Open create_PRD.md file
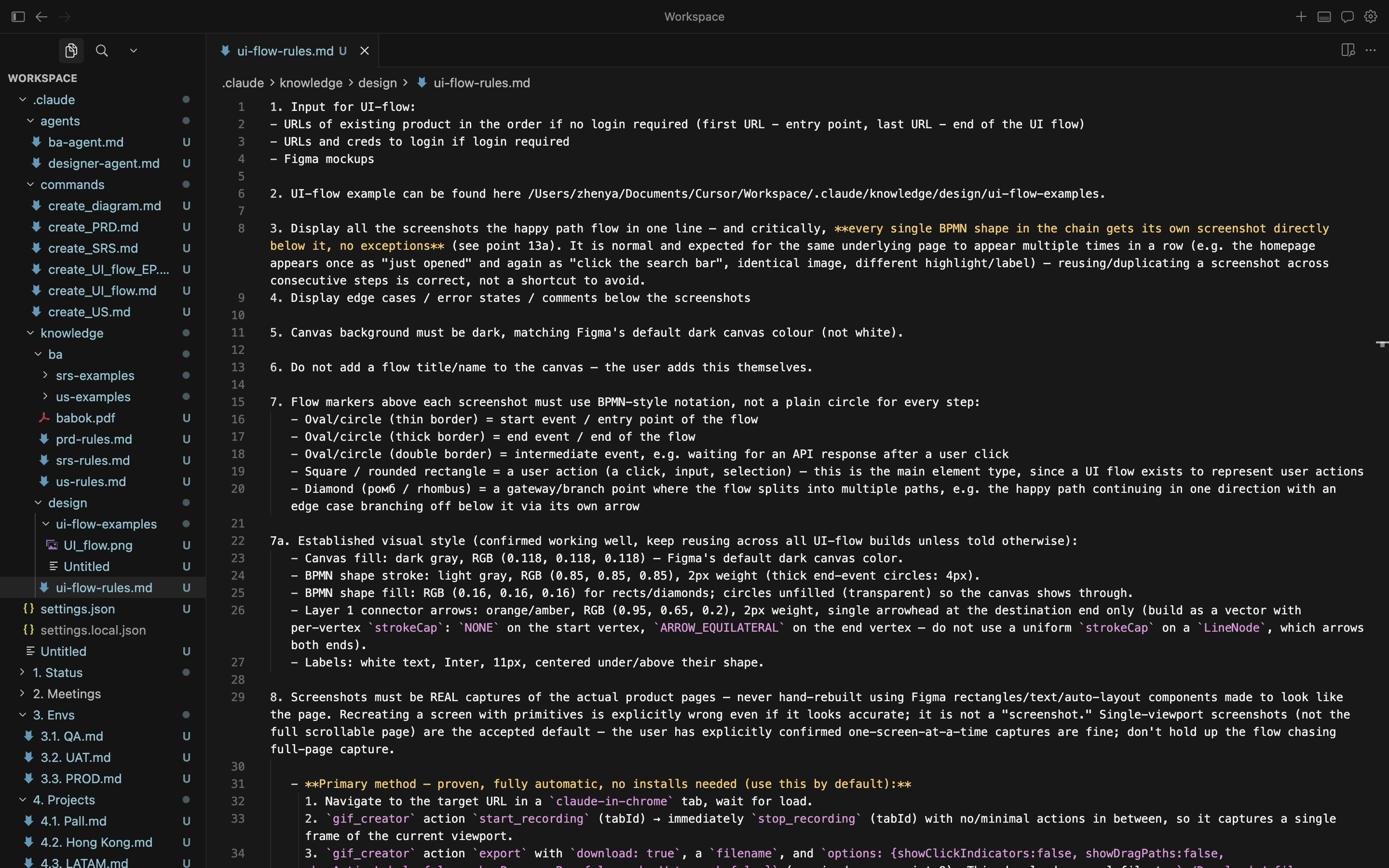The height and width of the screenshot is (868, 1389). (x=103, y=227)
